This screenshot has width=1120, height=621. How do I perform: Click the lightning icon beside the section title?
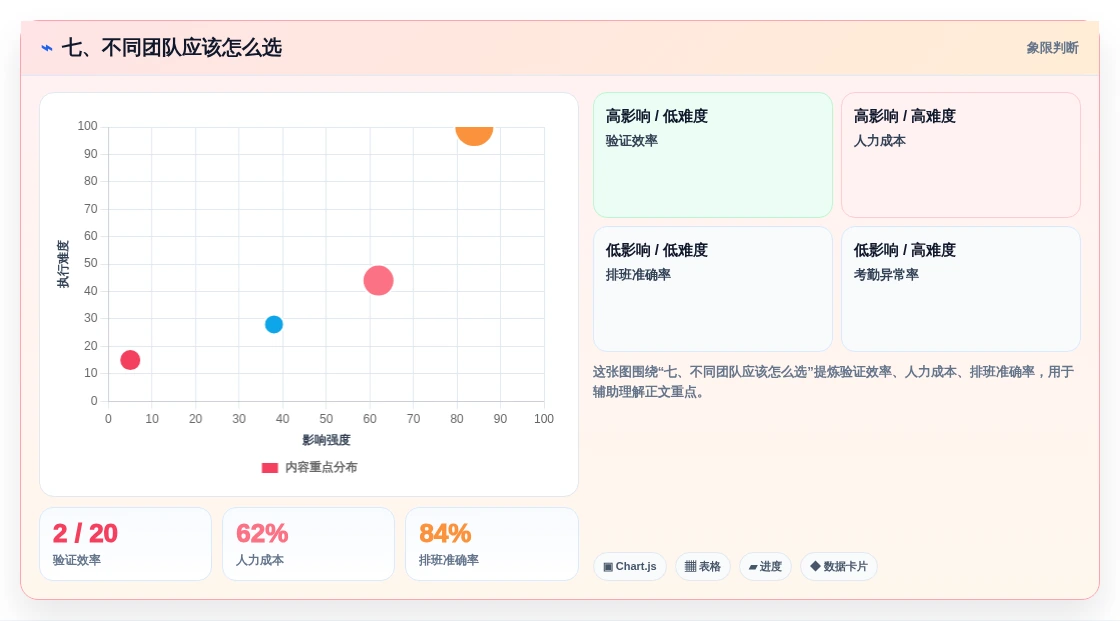coord(47,48)
